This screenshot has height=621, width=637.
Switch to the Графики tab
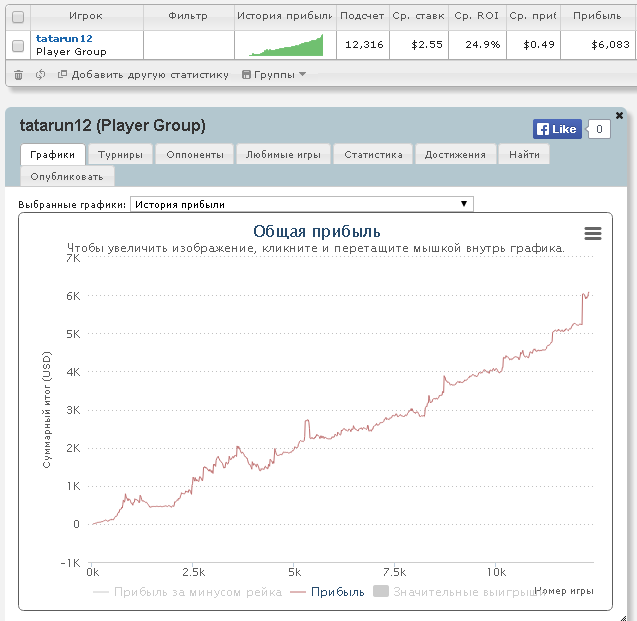coord(53,155)
